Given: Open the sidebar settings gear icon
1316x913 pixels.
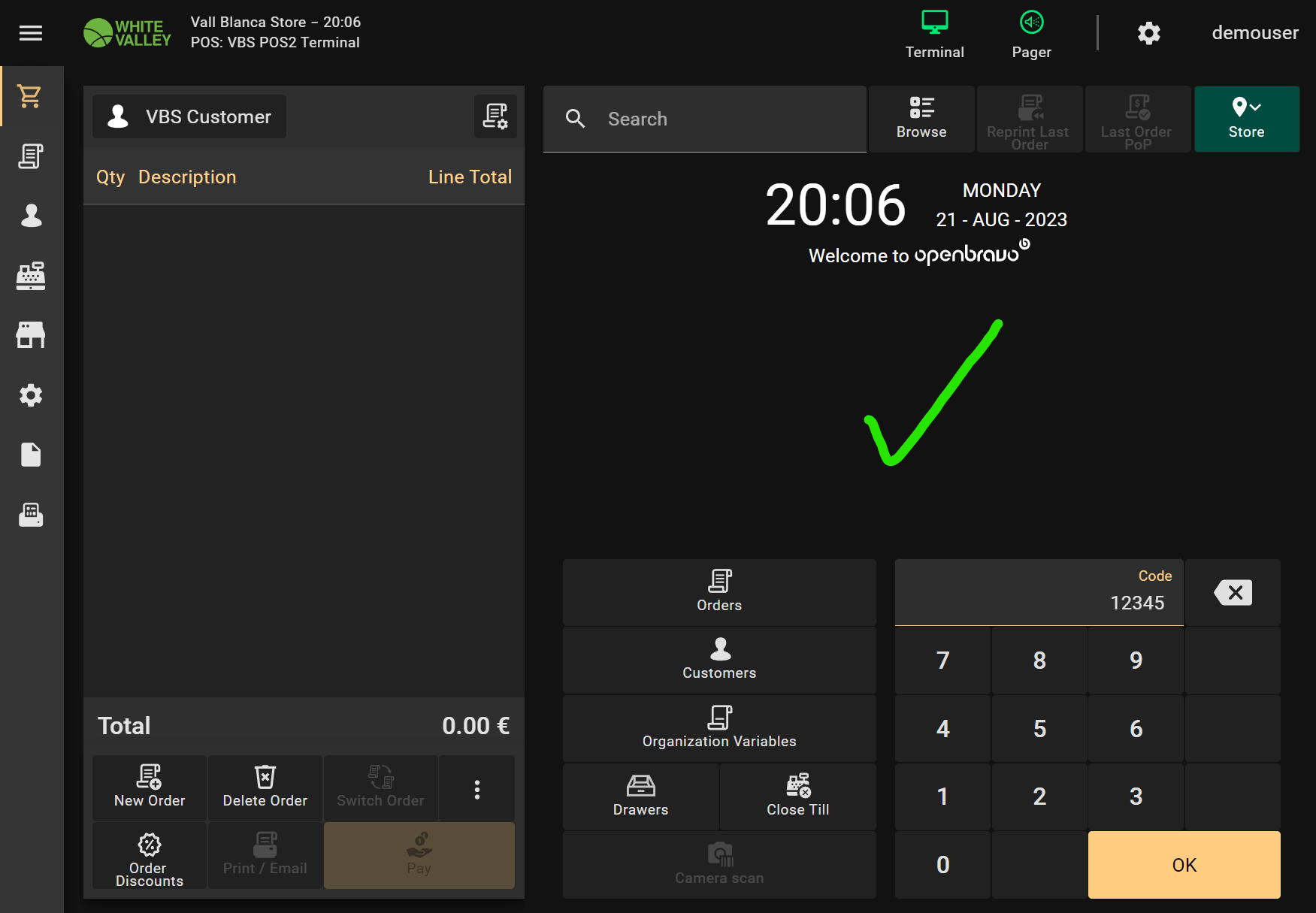Looking at the screenshot, I should point(31,395).
